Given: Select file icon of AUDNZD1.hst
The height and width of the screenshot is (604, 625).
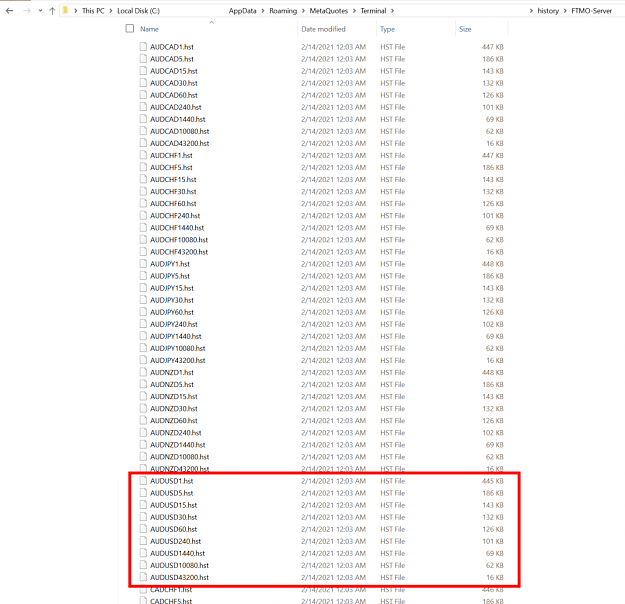Looking at the screenshot, I should 143,372.
